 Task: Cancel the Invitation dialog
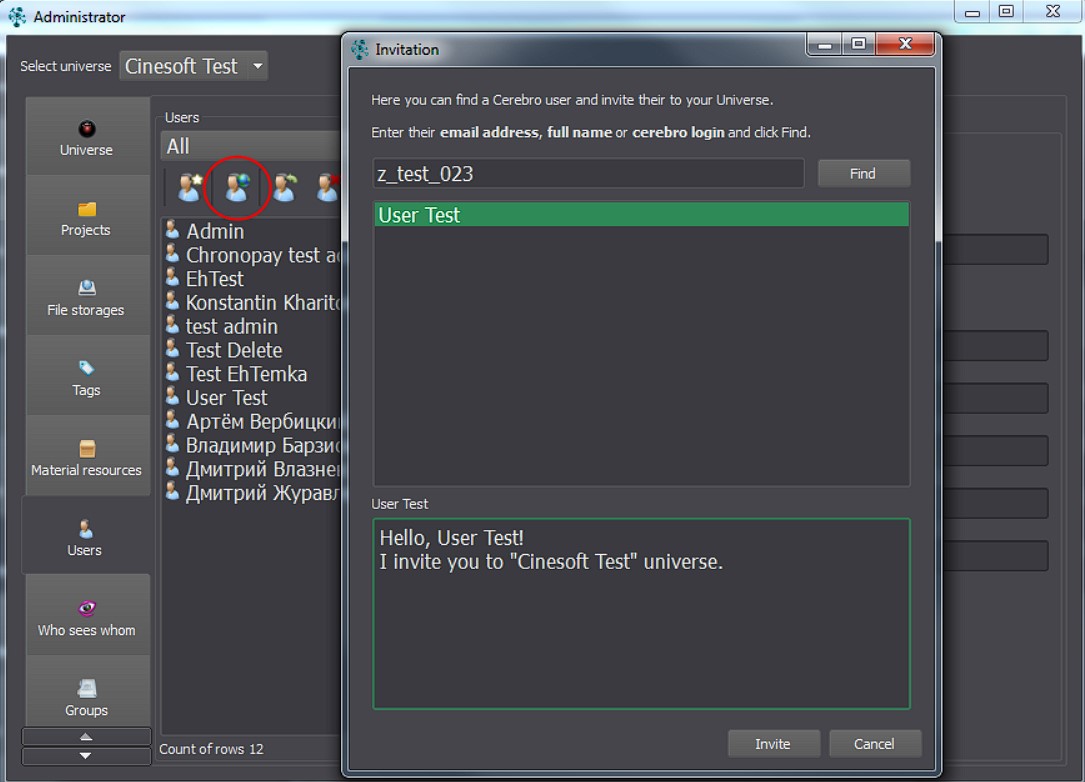point(874,744)
